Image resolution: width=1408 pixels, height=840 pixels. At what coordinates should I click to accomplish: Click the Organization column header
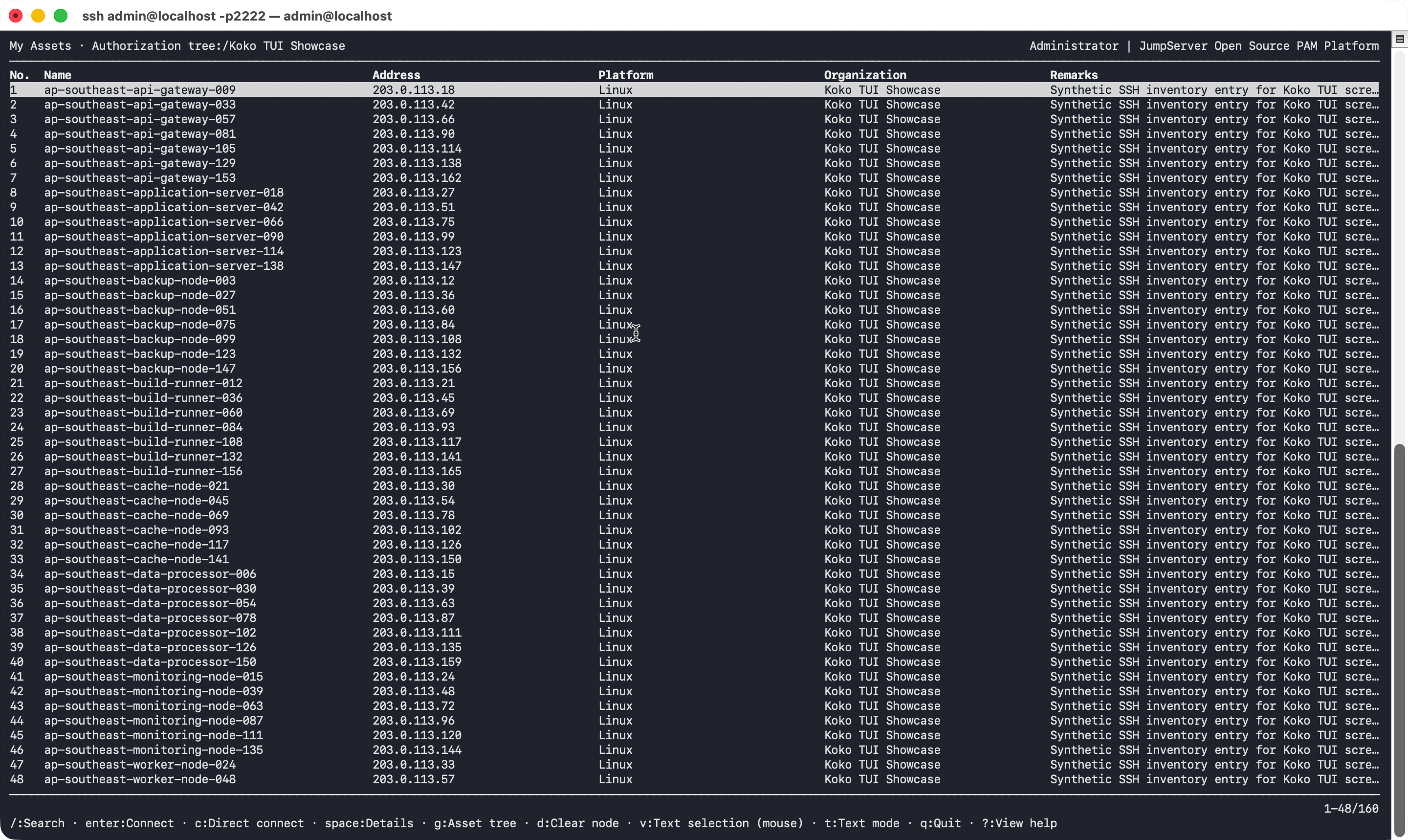pos(865,75)
